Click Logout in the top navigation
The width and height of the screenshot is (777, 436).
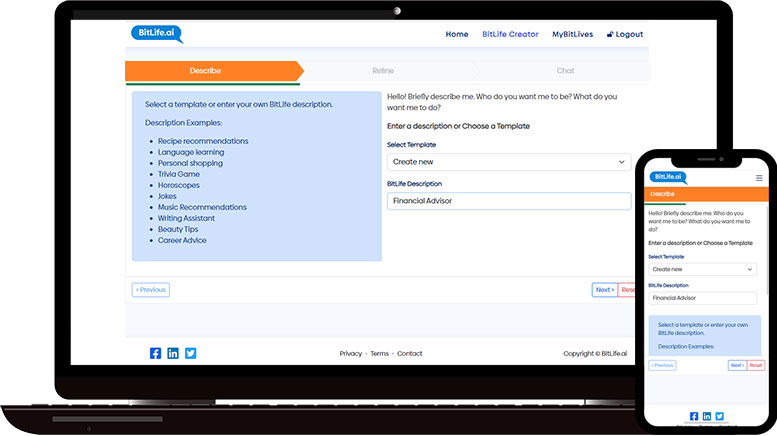625,34
